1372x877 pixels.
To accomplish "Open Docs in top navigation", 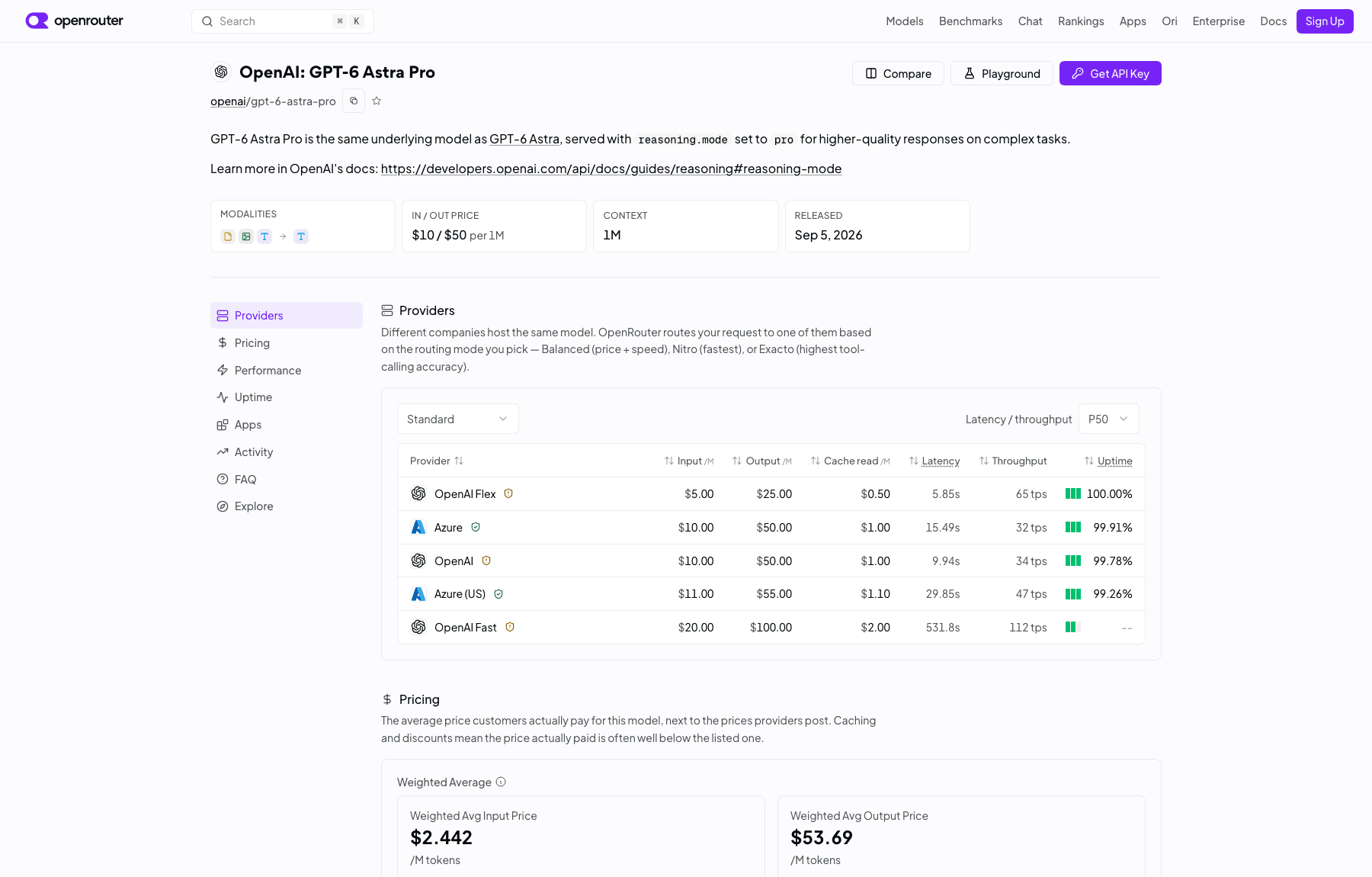I will [x=1273, y=21].
